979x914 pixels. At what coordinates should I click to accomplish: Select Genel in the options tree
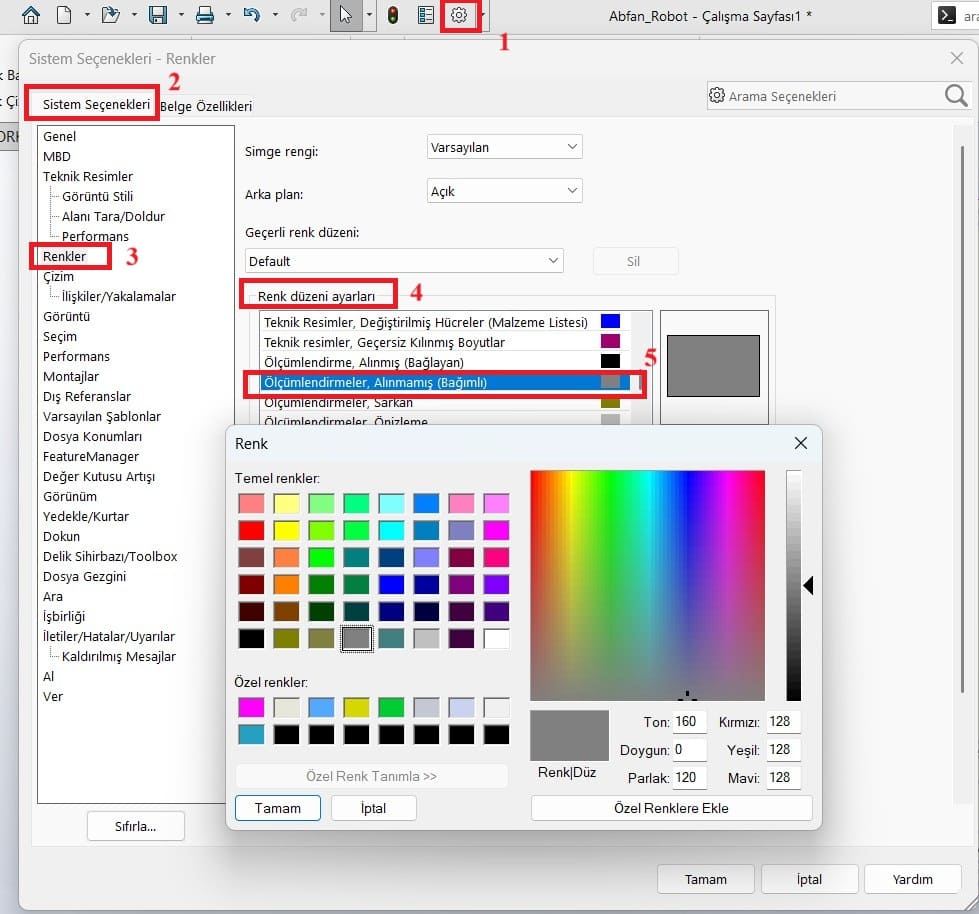coord(59,136)
